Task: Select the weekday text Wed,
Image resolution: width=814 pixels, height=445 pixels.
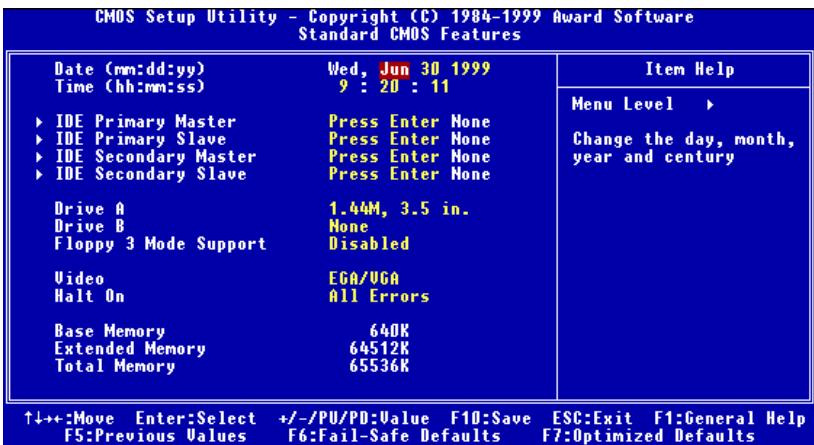Action: (349, 70)
